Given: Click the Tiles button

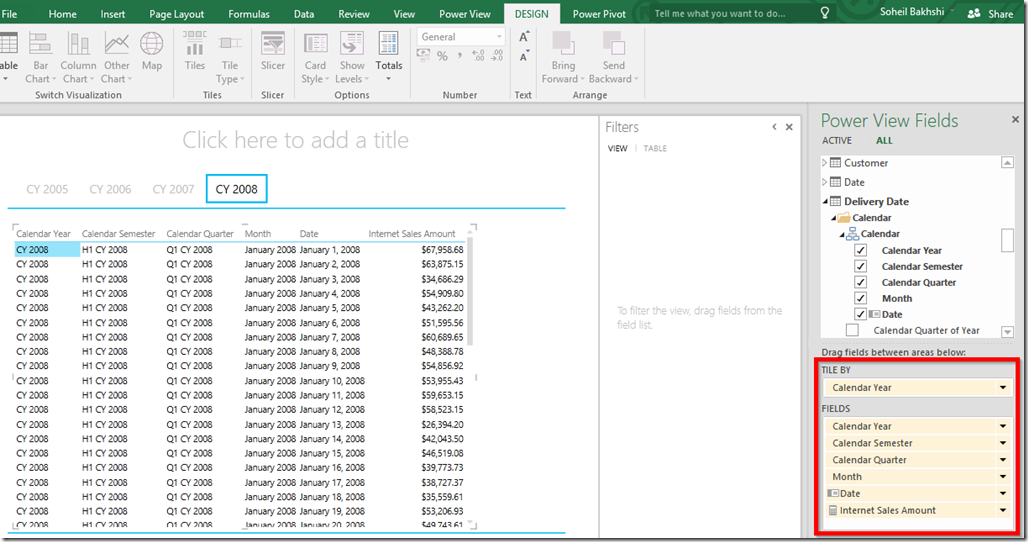Looking at the screenshot, I should tap(194, 52).
